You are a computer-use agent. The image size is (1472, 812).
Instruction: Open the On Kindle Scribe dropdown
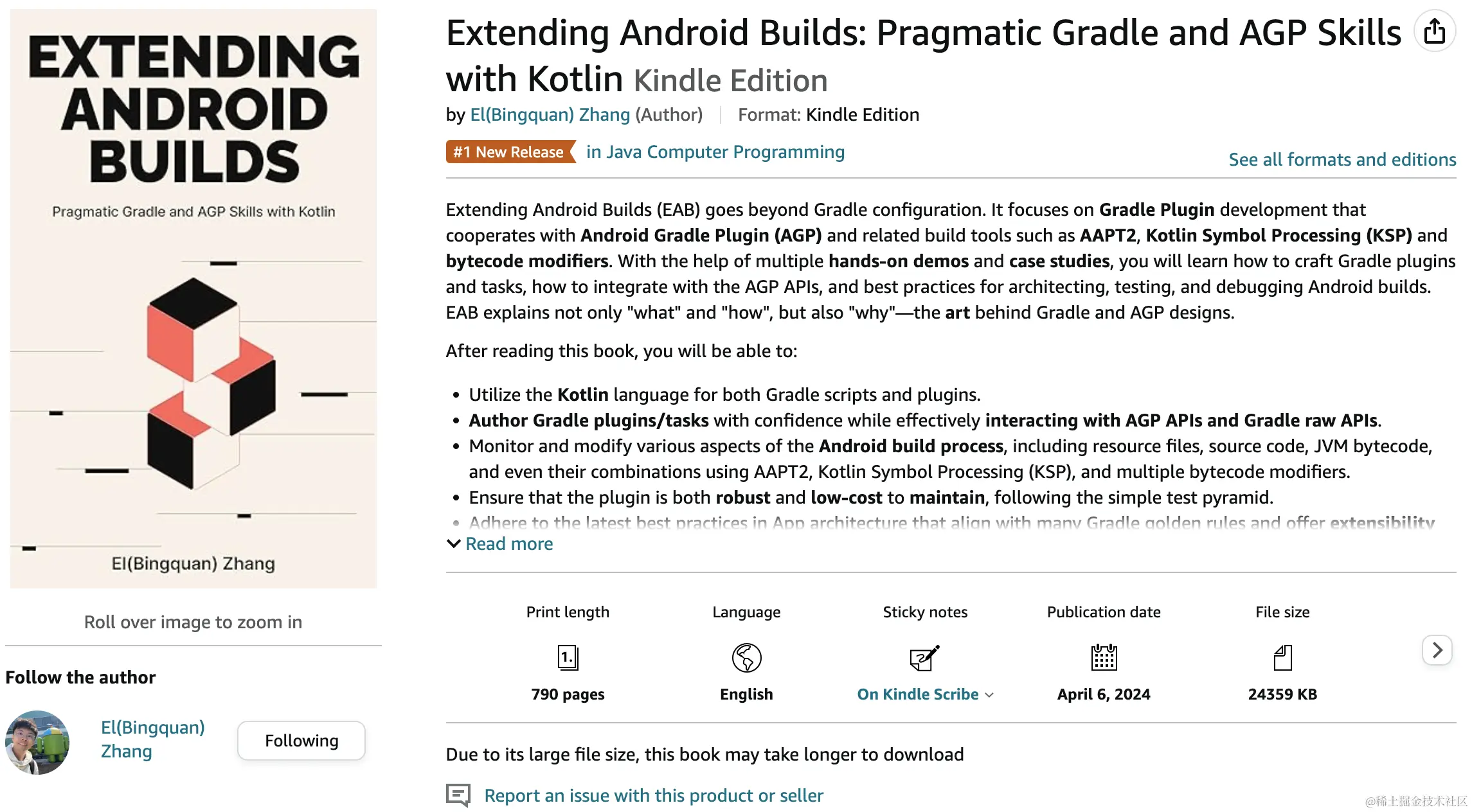point(925,694)
